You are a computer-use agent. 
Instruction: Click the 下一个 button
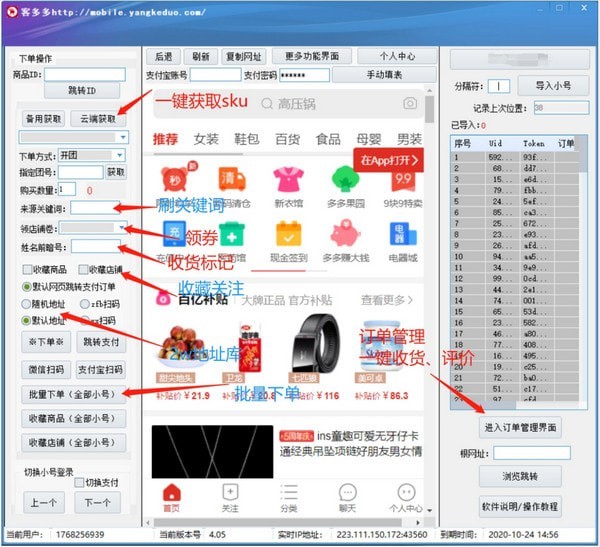coord(98,502)
